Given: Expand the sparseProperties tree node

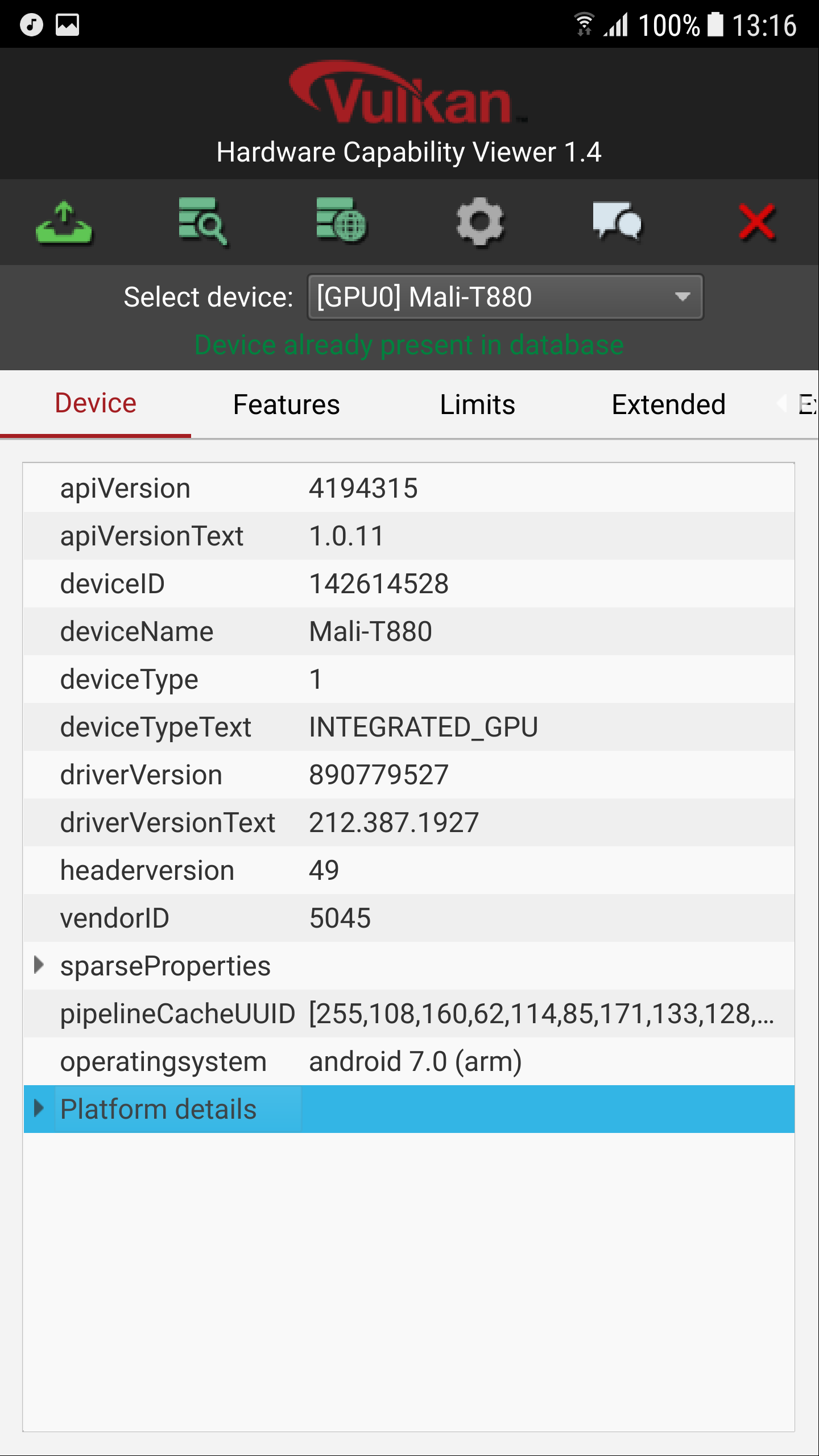Looking at the screenshot, I should (x=39, y=965).
